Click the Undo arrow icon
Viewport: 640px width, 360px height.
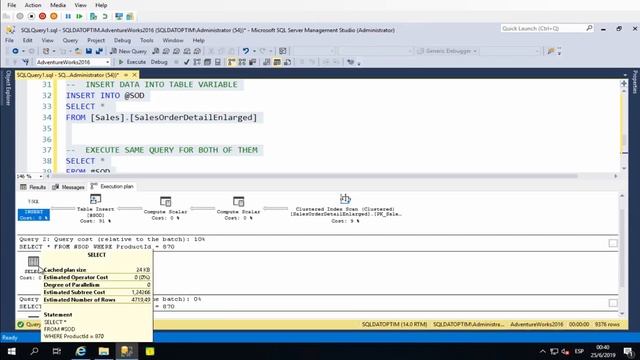246,51
